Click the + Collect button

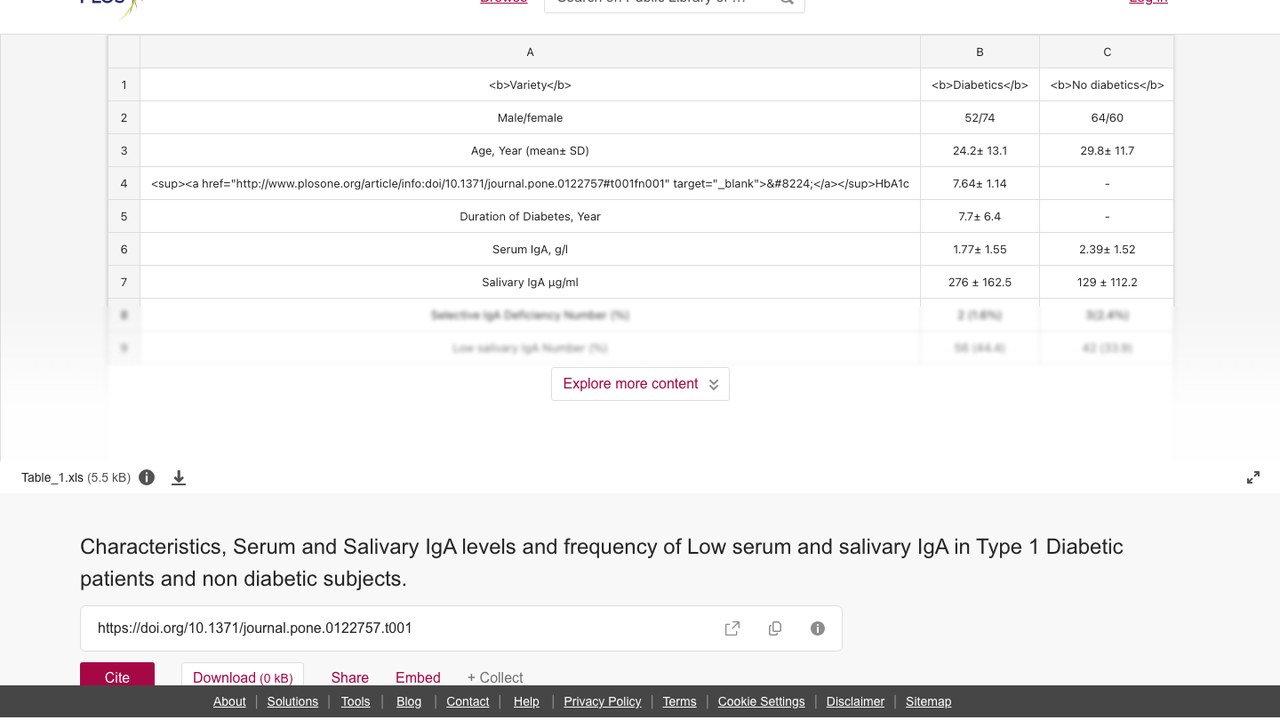tap(495, 677)
